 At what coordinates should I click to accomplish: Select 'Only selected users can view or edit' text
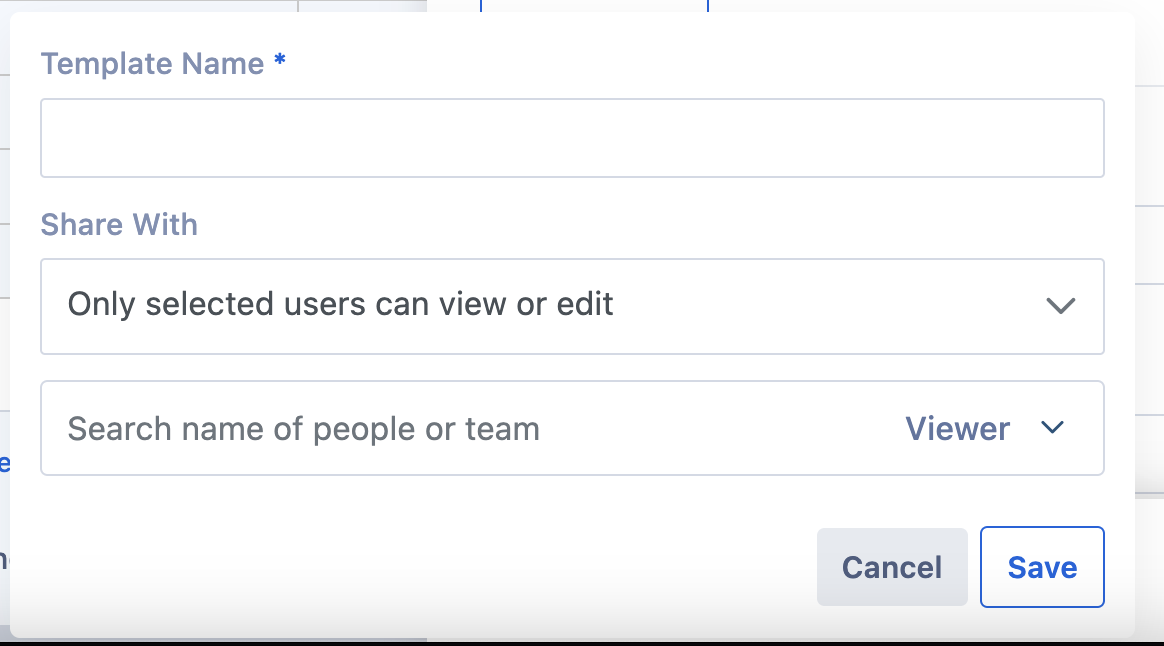pyautogui.click(x=340, y=304)
